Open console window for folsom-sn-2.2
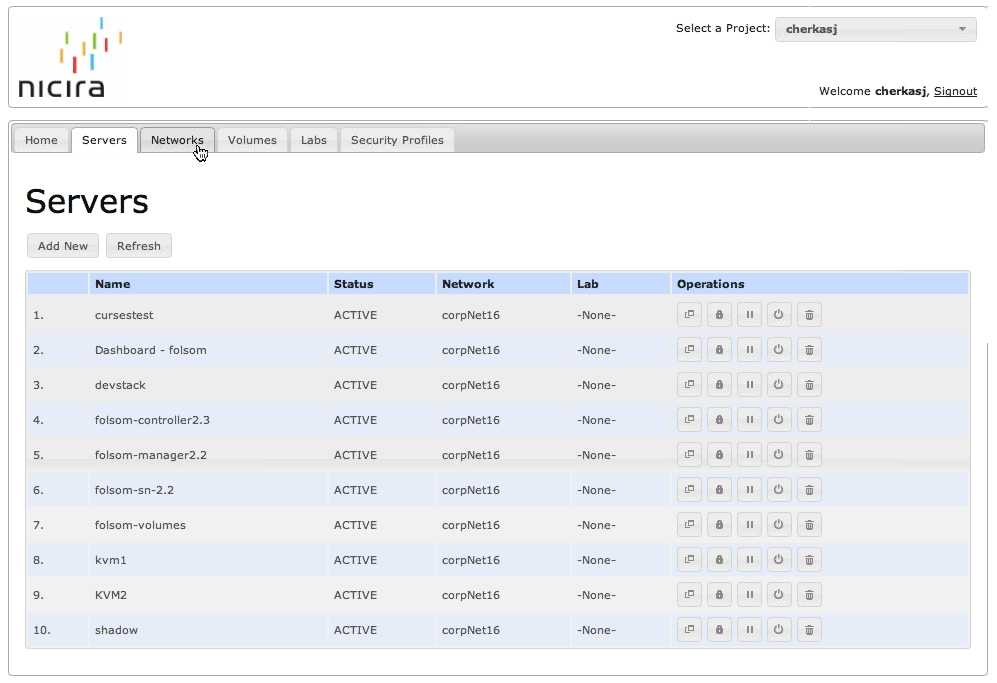The height and width of the screenshot is (683, 997). (x=689, y=490)
